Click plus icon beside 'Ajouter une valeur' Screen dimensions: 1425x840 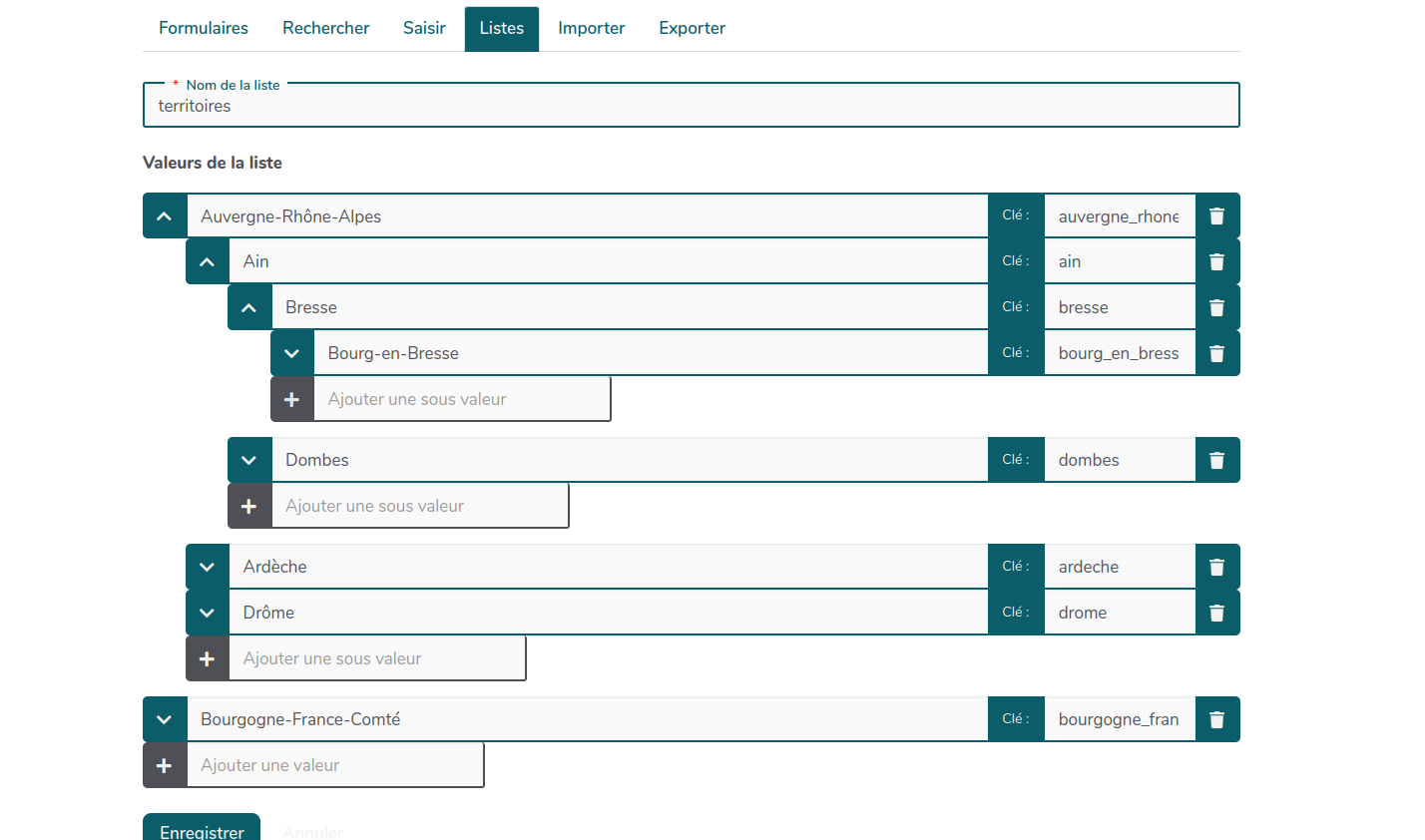(165, 765)
